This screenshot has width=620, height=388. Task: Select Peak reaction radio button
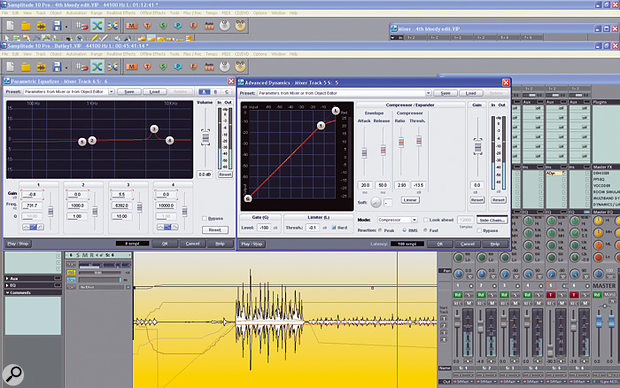(x=380, y=230)
